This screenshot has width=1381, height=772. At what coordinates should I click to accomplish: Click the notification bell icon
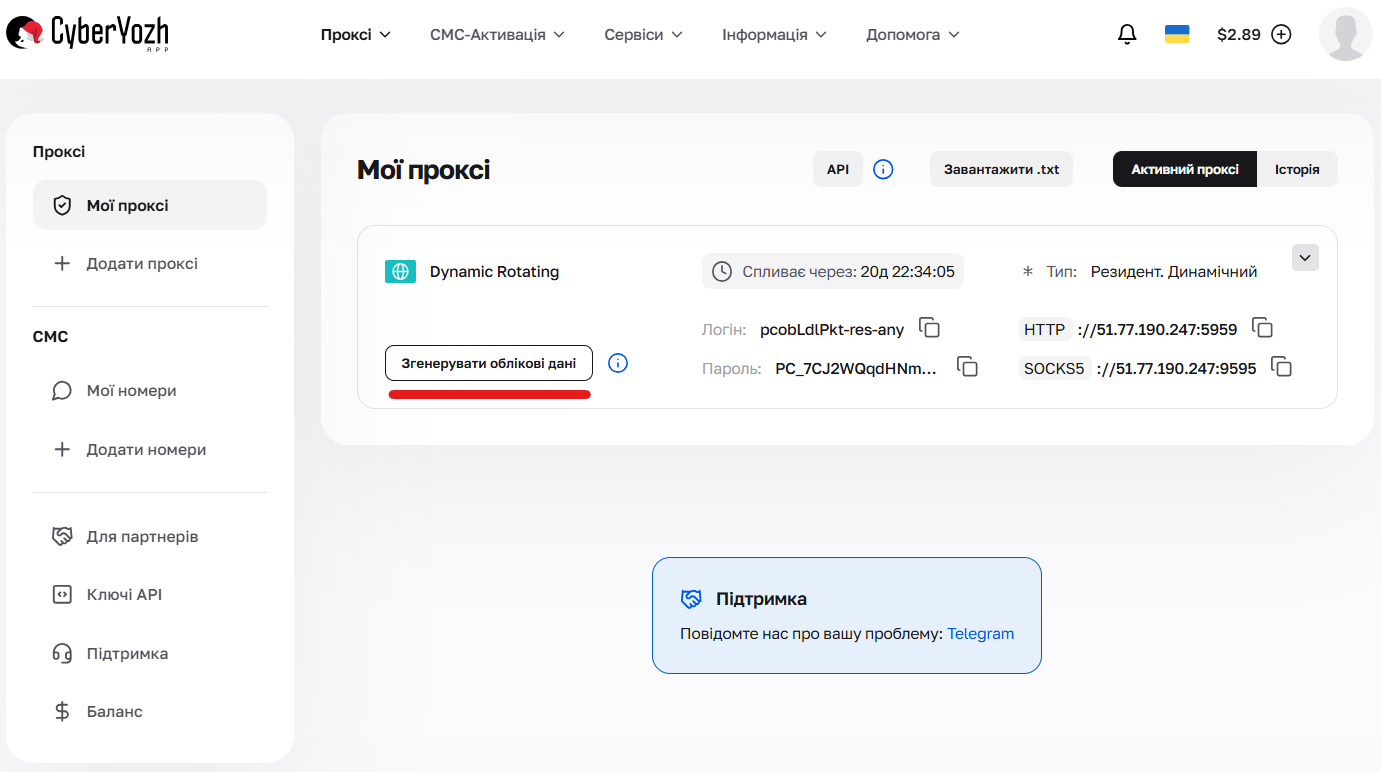click(x=1126, y=33)
